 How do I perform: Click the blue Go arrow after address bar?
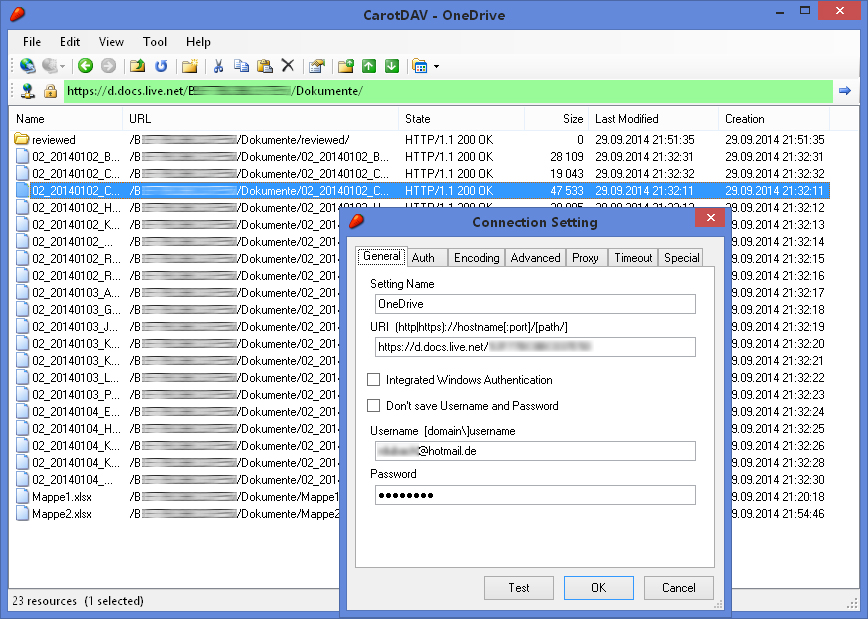pos(845,91)
